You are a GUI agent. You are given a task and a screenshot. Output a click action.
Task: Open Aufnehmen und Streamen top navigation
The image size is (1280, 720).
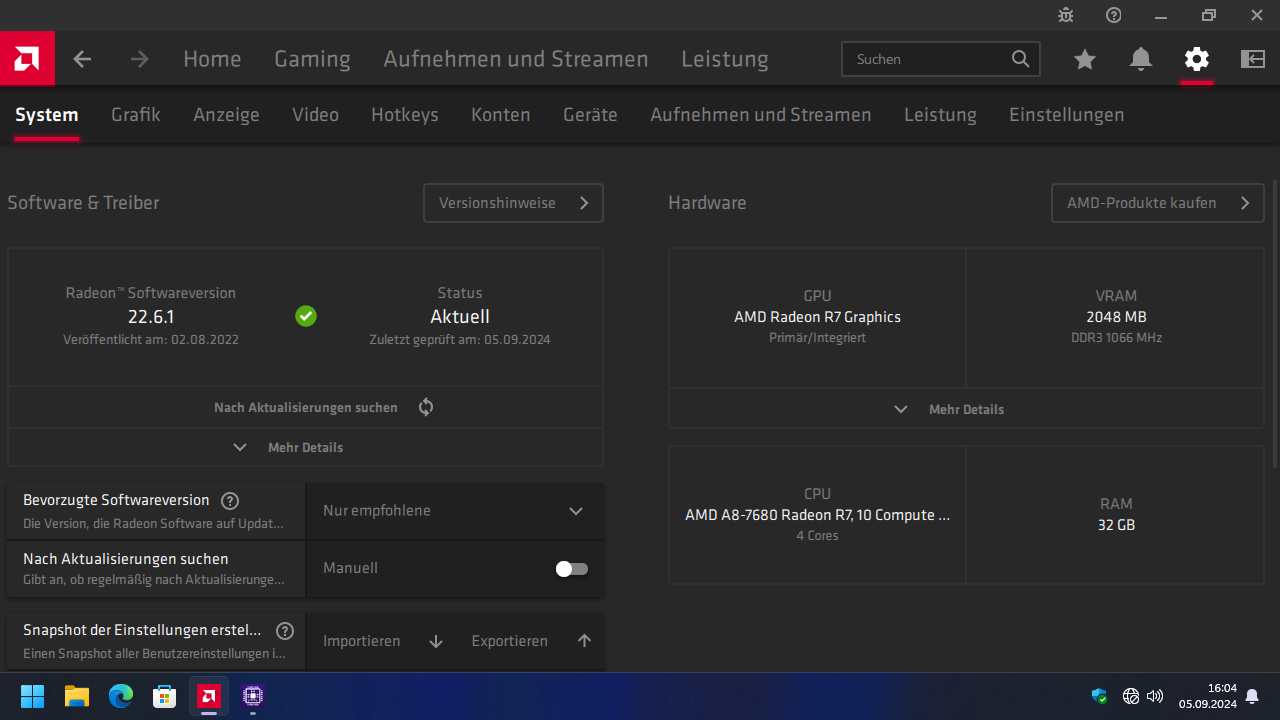pyautogui.click(x=516, y=59)
